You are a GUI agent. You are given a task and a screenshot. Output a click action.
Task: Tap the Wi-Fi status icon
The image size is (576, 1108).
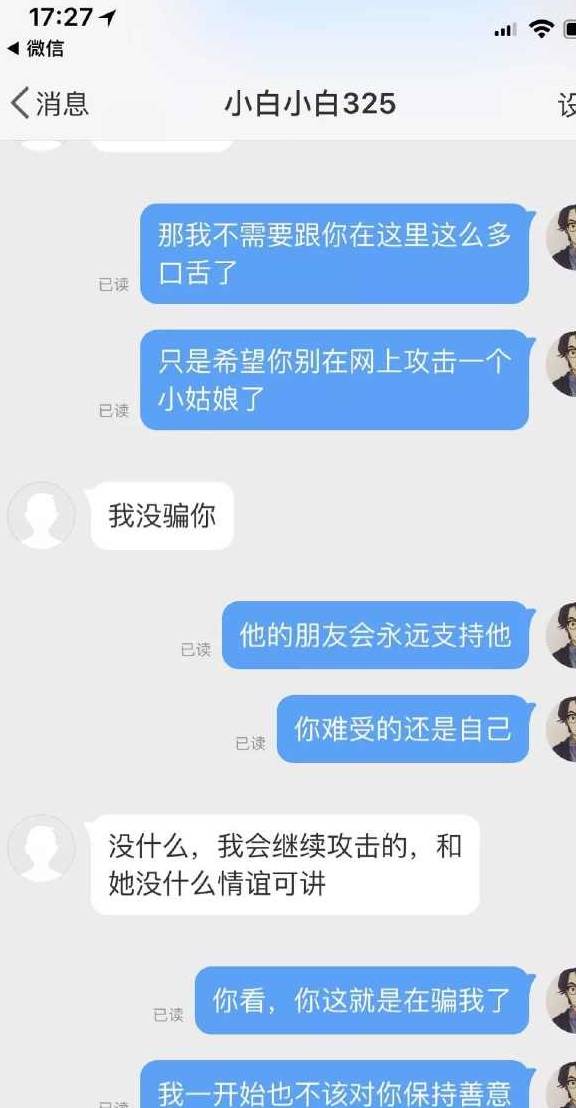point(541,29)
